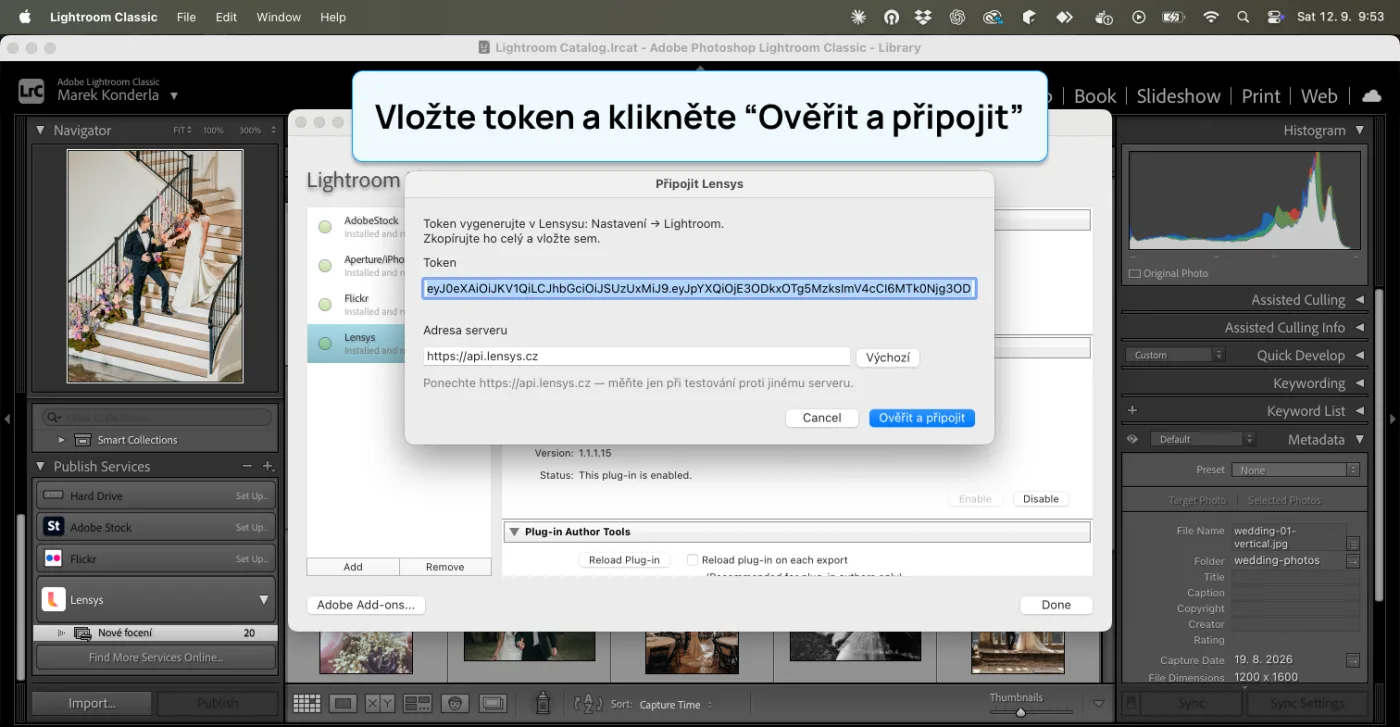Click the Navigator wedding photo preview
1400x727 pixels.
155,266
